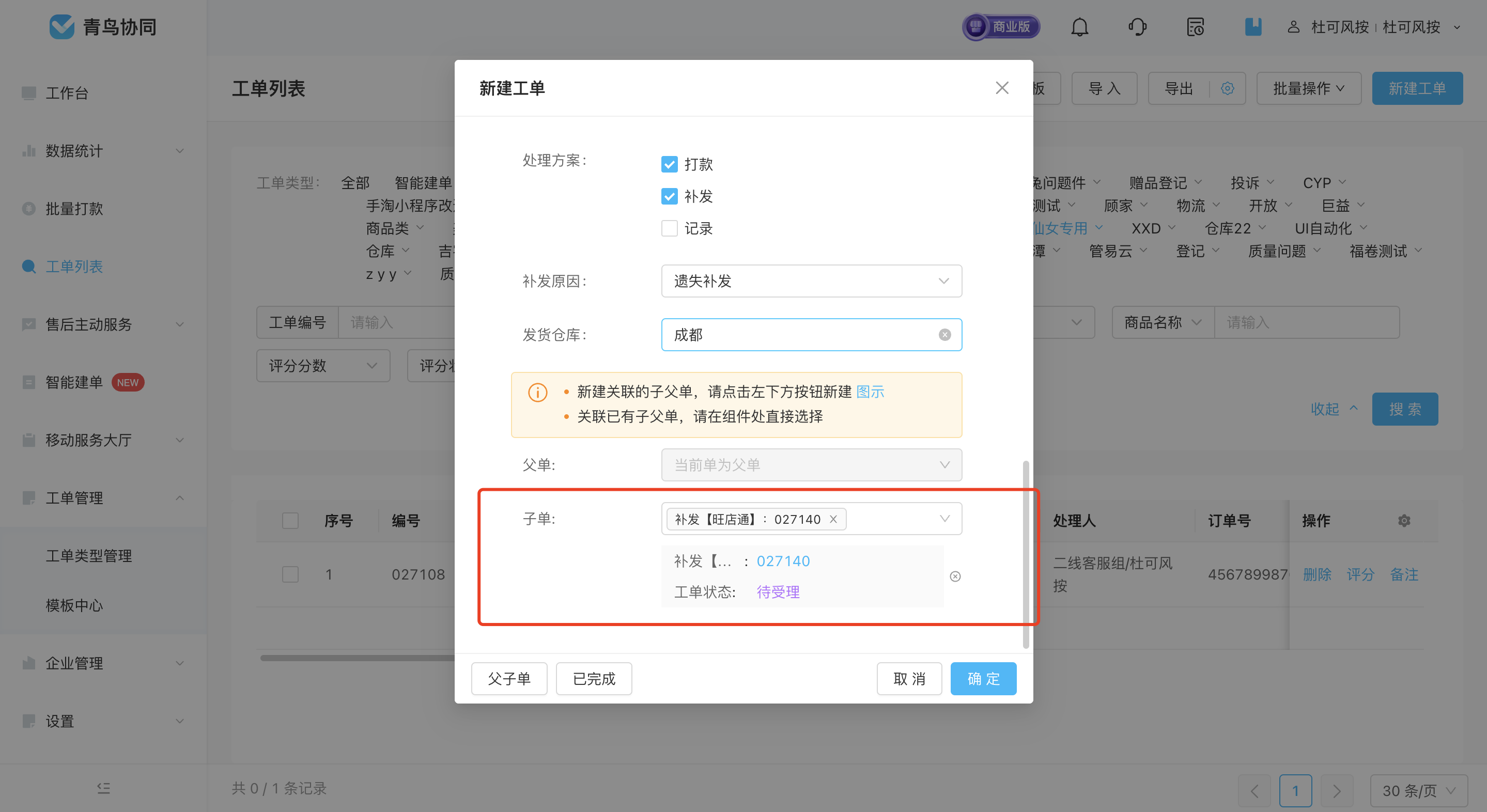
Task: Check the 记录 checkbox
Action: [669, 228]
